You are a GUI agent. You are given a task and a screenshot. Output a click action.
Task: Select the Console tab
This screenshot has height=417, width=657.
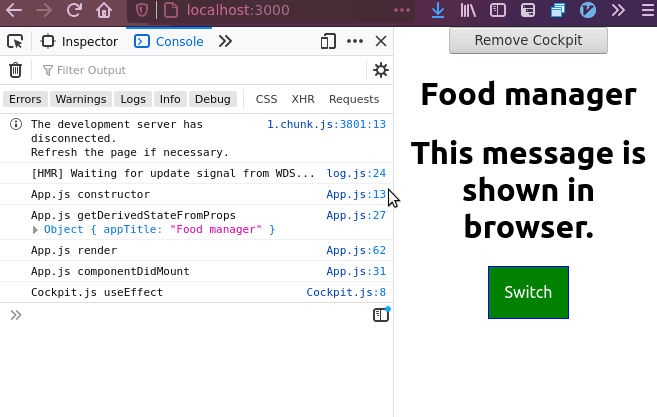coord(169,41)
